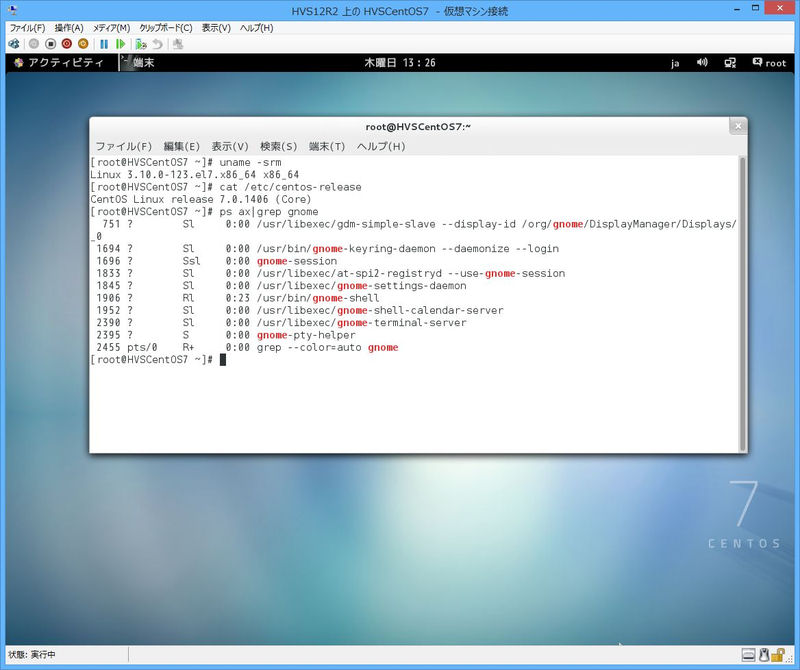800x670 pixels.
Task: Click the PID 1952 gnome-shell-calendar-server row
Action: [x=299, y=310]
